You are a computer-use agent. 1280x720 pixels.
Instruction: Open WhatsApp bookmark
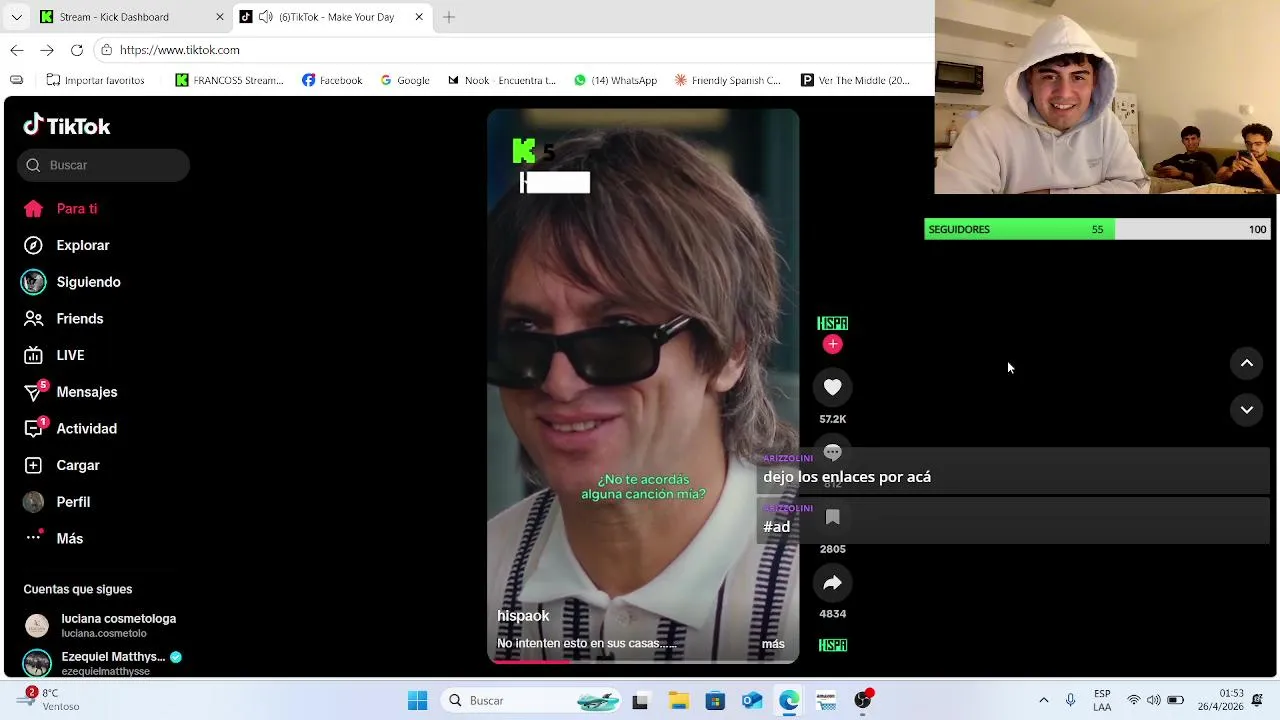pos(615,80)
